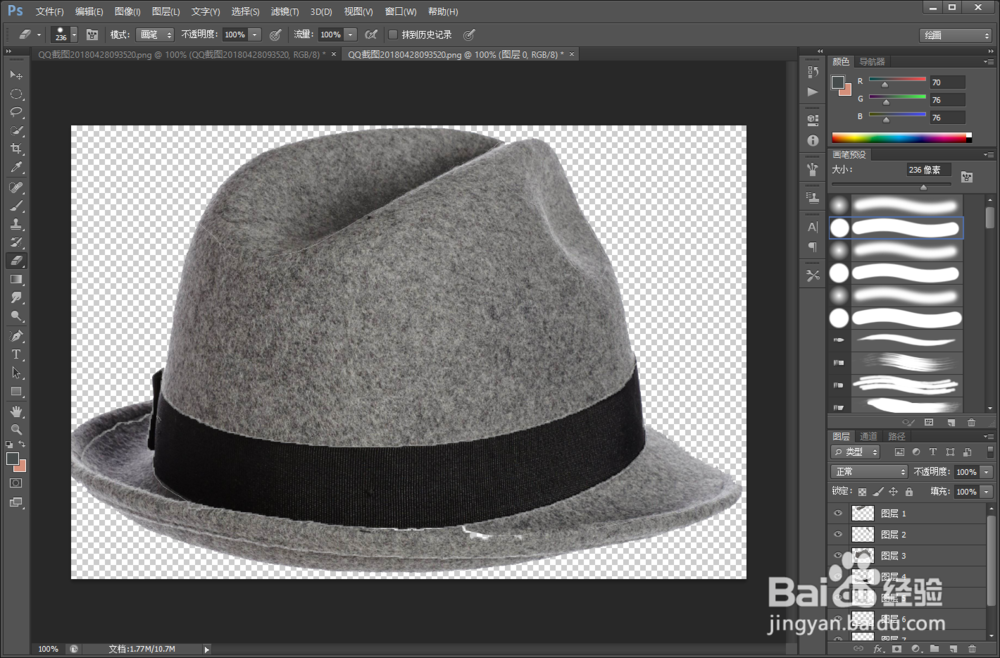Select the Brush tool in toolbox

pyautogui.click(x=16, y=206)
